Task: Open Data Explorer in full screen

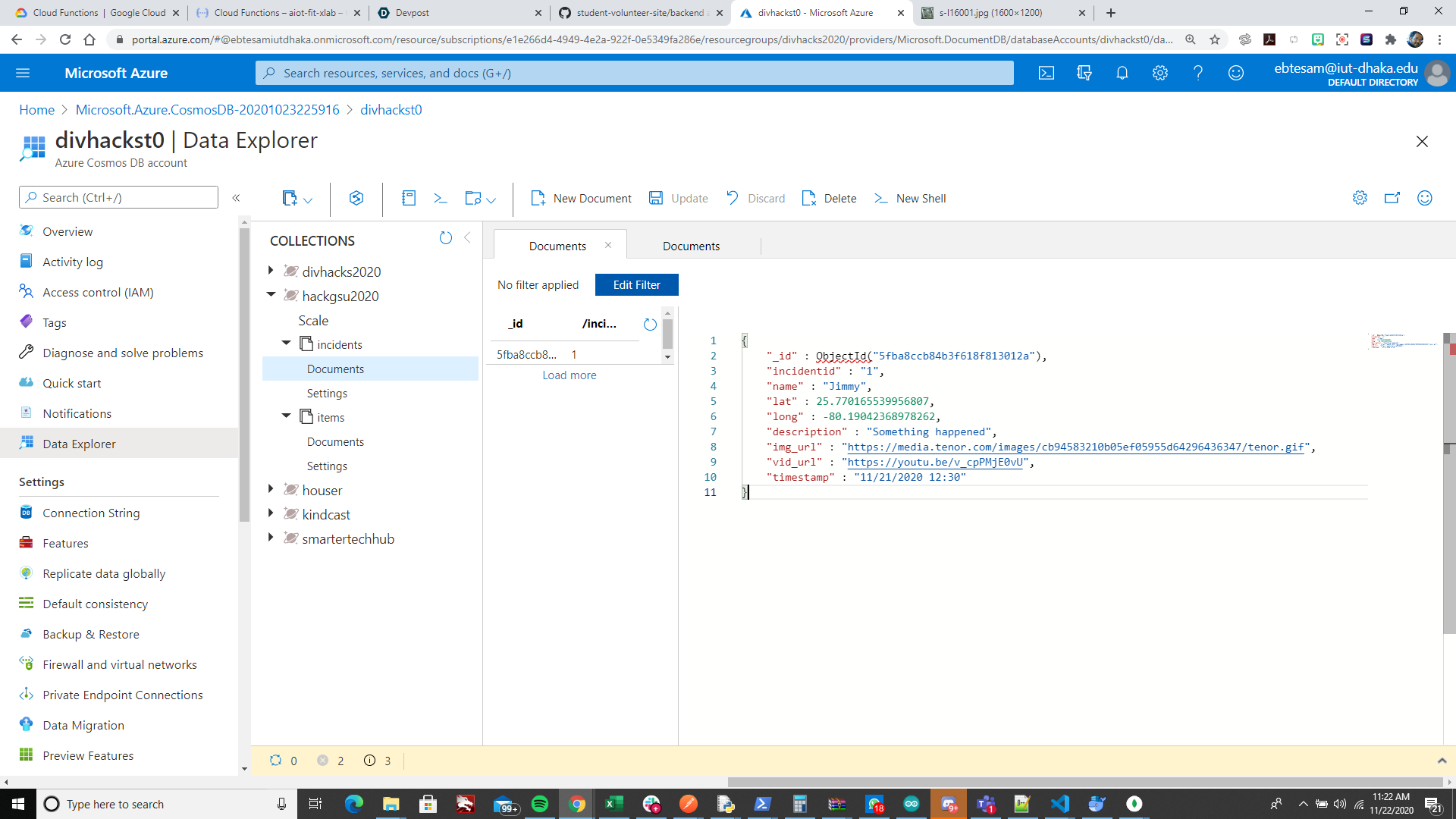Action: coord(1392,198)
